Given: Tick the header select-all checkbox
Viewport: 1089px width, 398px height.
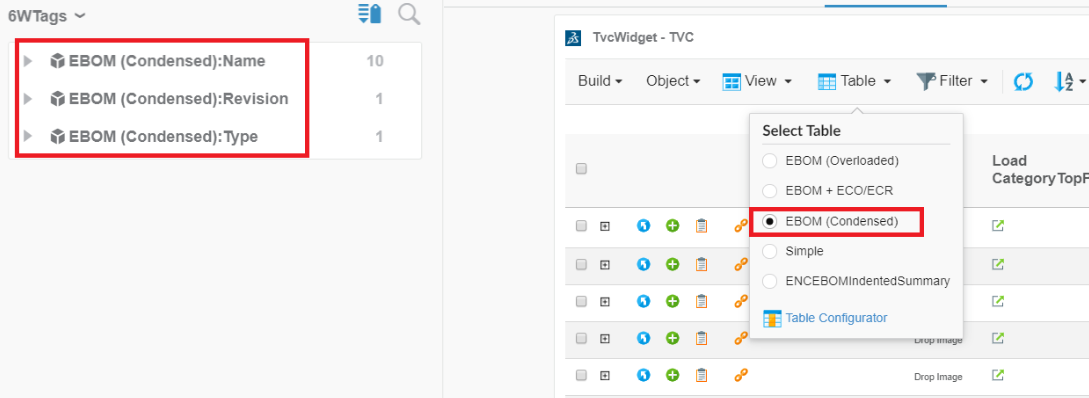Looking at the screenshot, I should (582, 169).
